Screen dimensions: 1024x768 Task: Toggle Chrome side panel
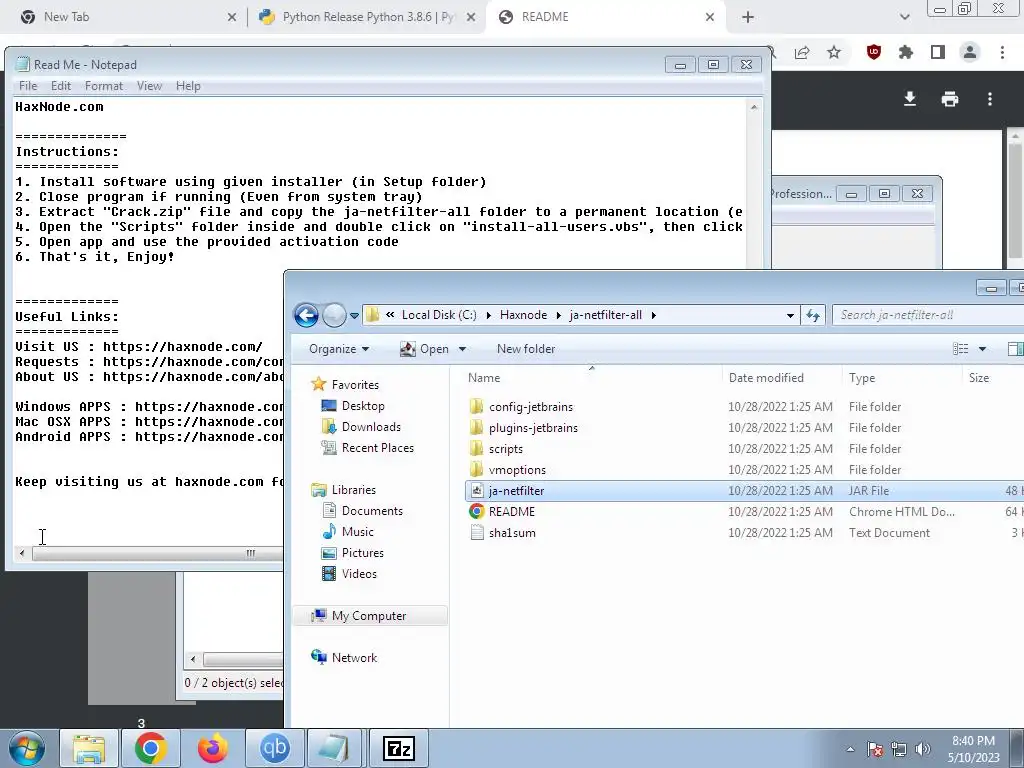pos(938,52)
